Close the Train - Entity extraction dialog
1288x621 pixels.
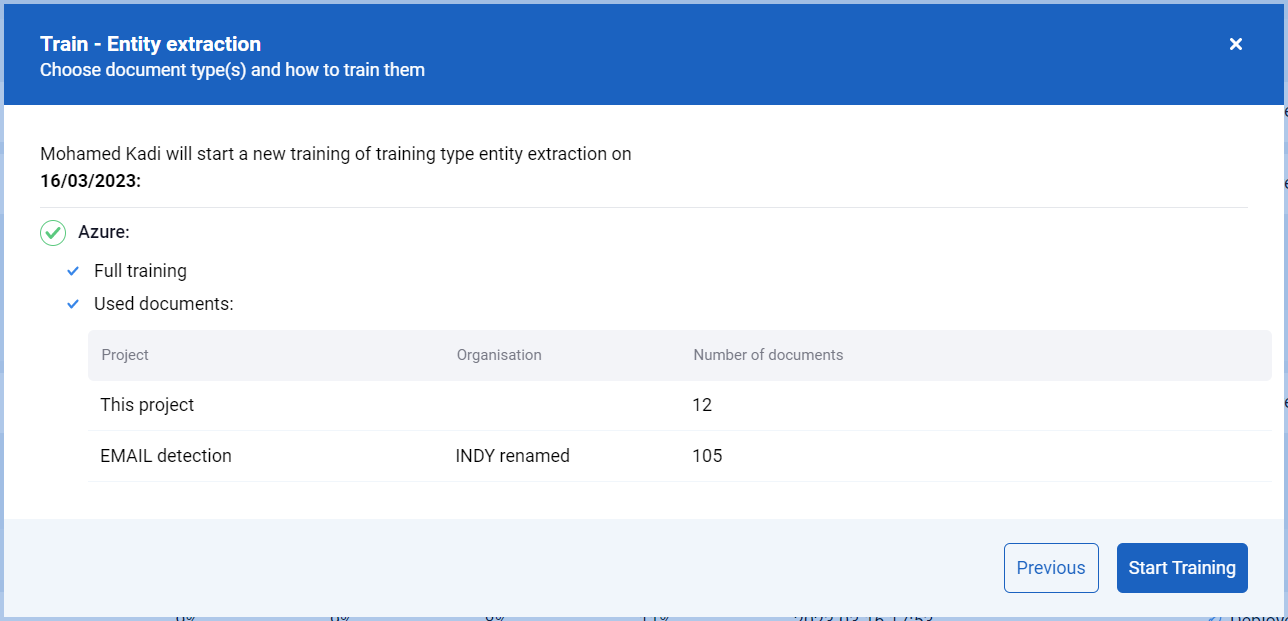[1236, 44]
